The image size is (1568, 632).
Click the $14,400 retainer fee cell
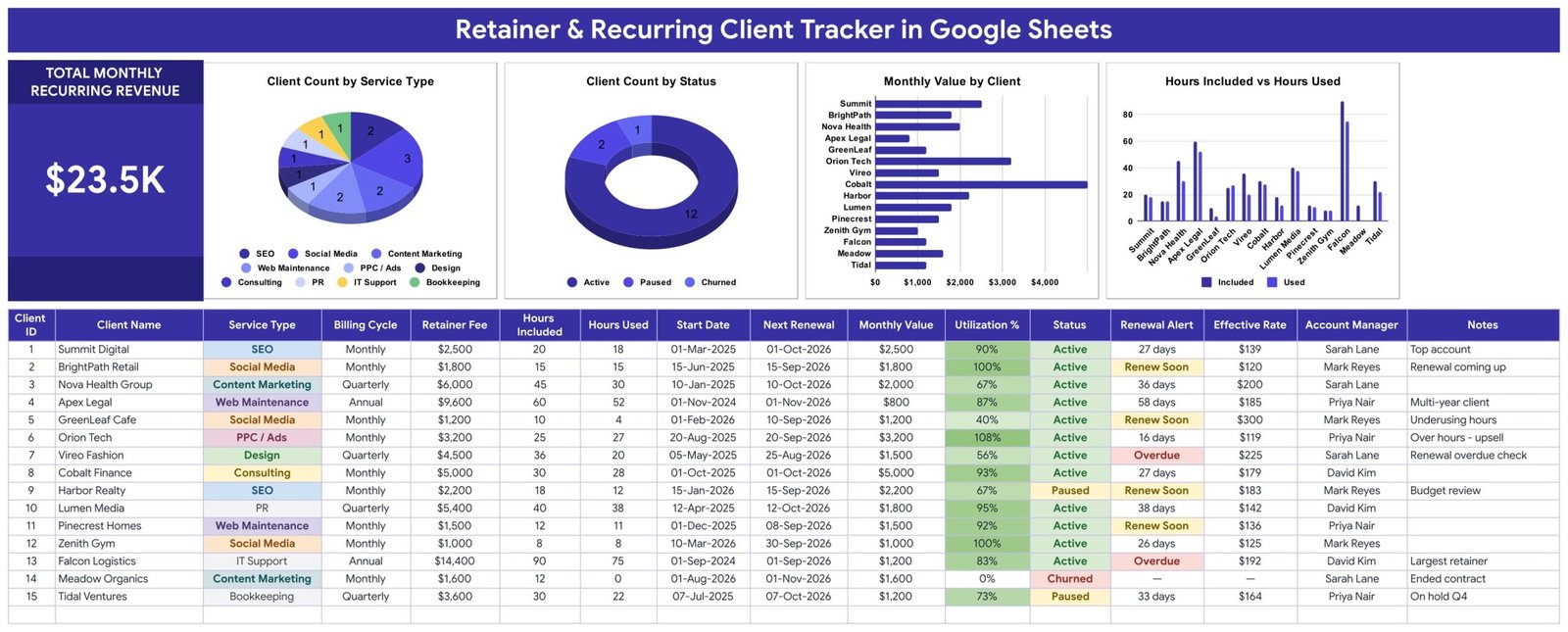click(x=455, y=561)
